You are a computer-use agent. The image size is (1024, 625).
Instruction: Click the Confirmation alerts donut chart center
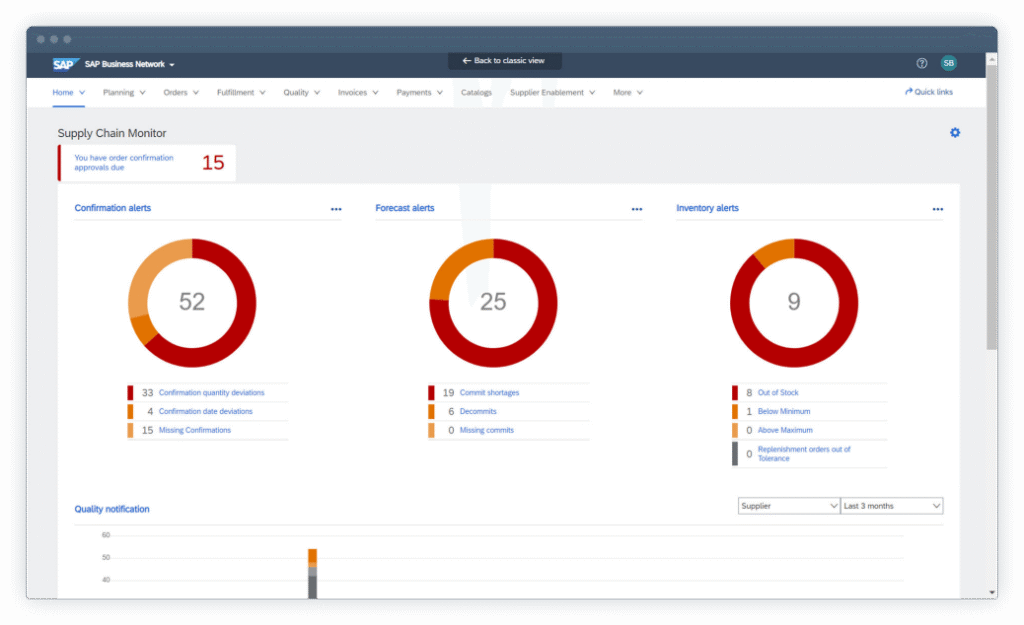tap(192, 302)
